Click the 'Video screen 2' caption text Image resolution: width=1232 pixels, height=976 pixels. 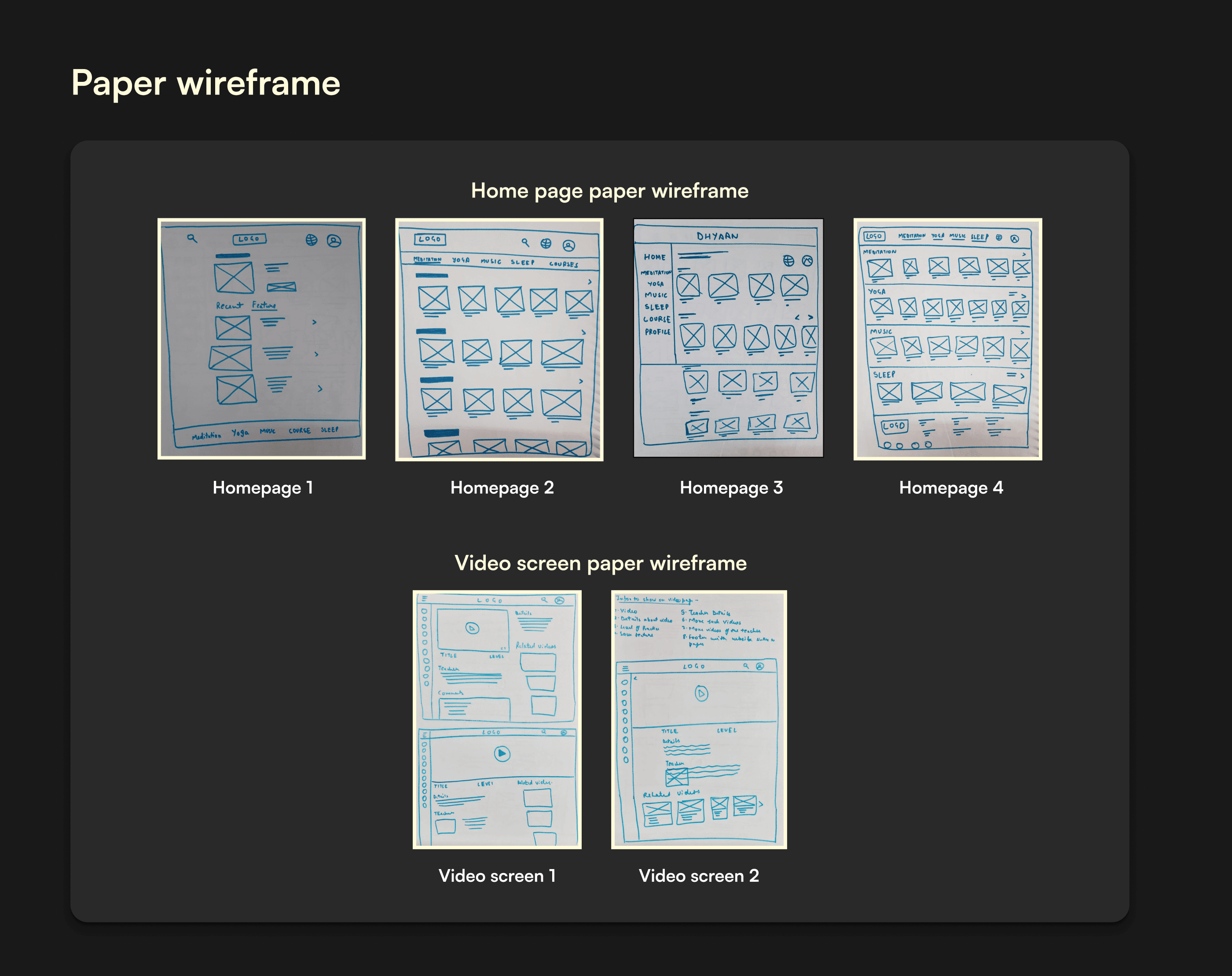[698, 875]
